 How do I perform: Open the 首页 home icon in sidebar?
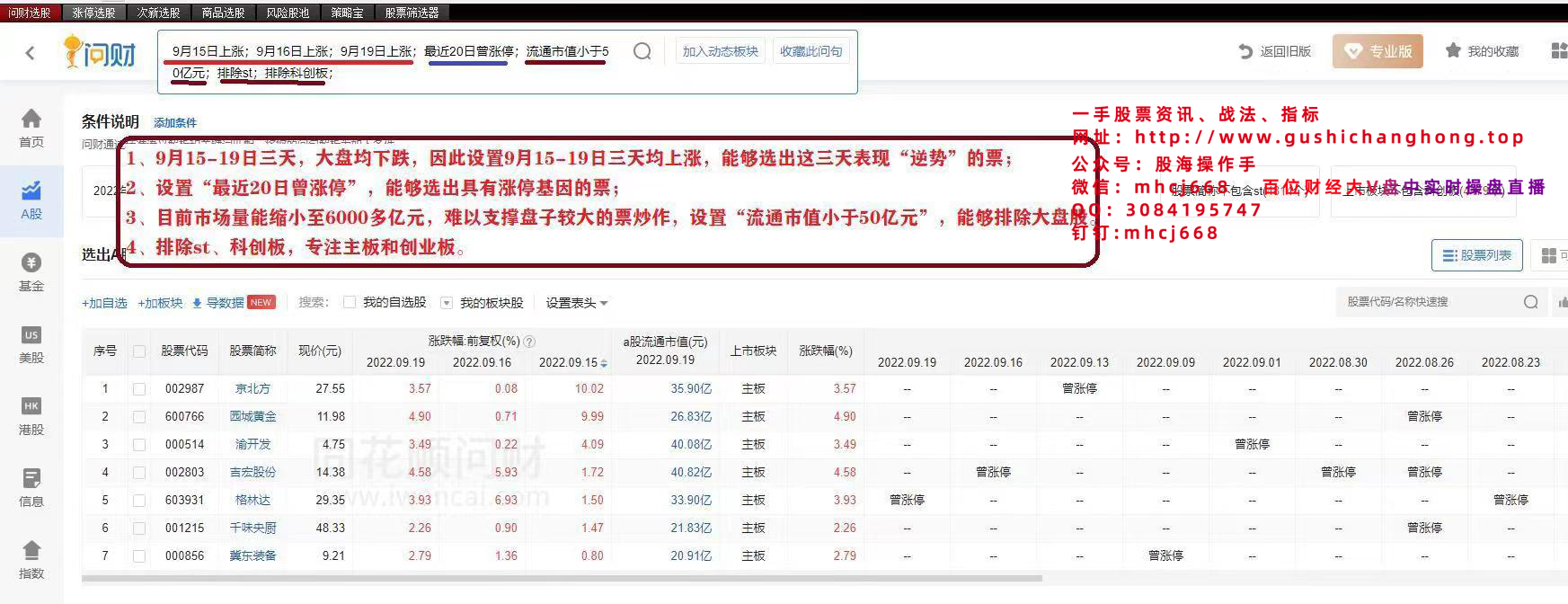31,118
